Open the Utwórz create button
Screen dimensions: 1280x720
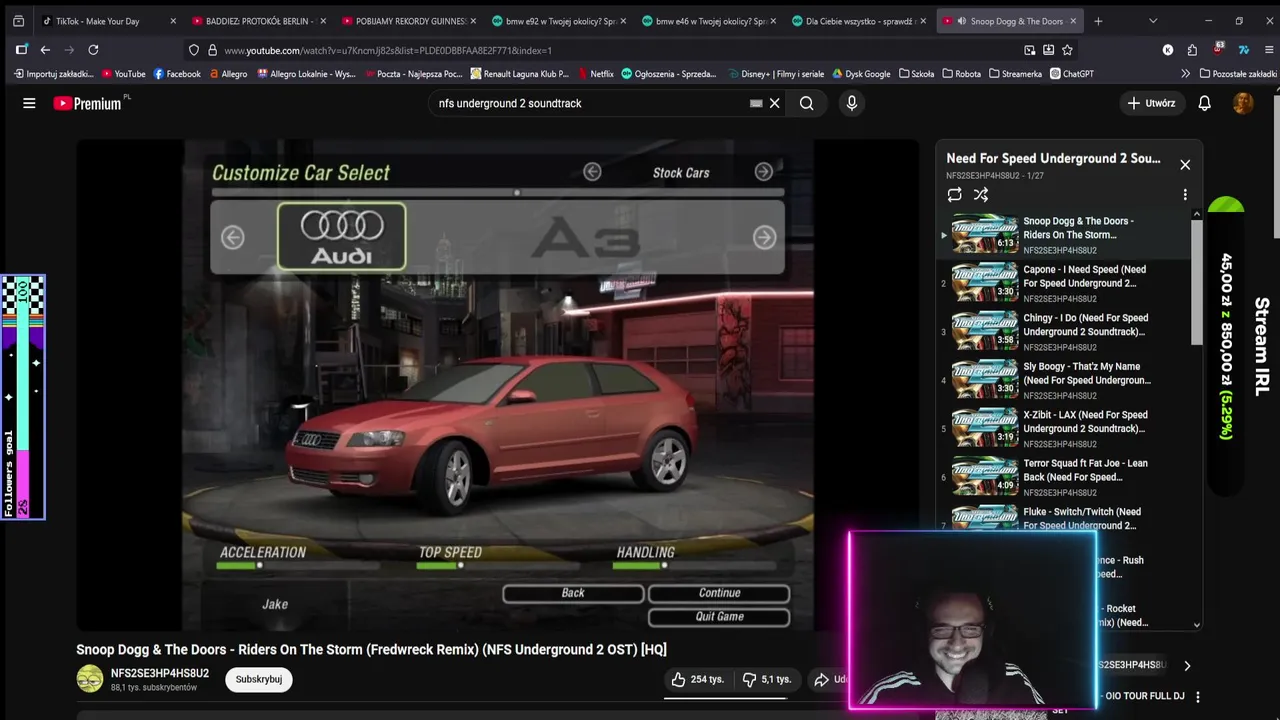[x=1150, y=103]
